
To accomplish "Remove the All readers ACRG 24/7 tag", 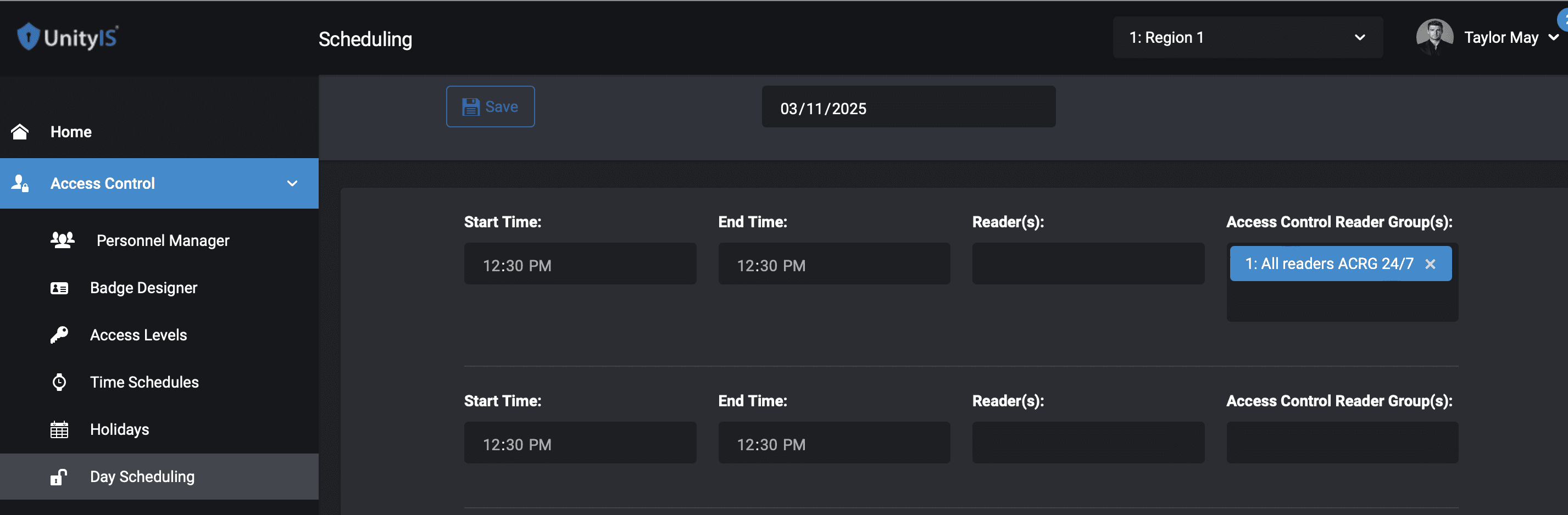I will tap(1431, 264).
